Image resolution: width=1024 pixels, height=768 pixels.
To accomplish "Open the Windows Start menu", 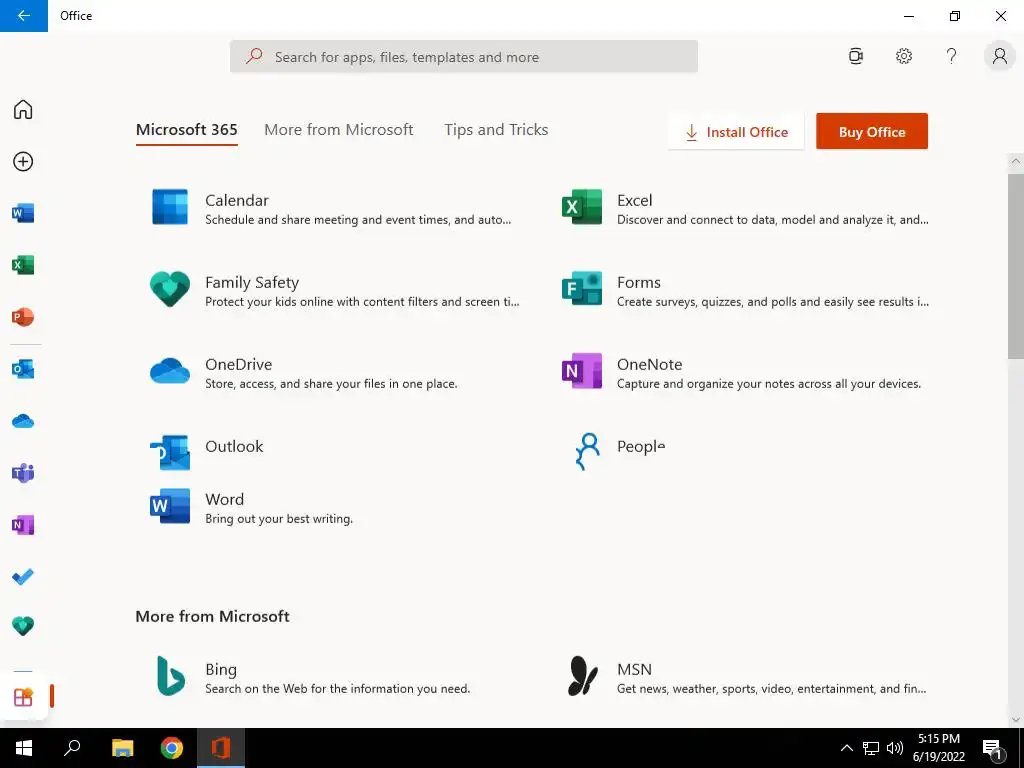I will 24,748.
